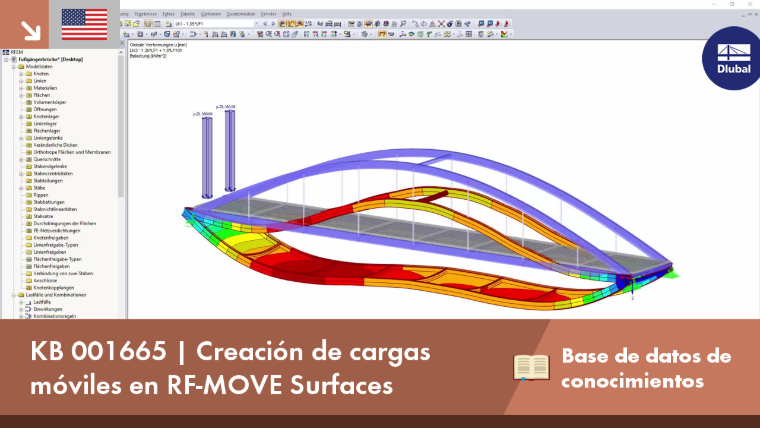The image size is (760, 428).
Task: Click the first icon of the second toolbar row
Action: pos(126,34)
